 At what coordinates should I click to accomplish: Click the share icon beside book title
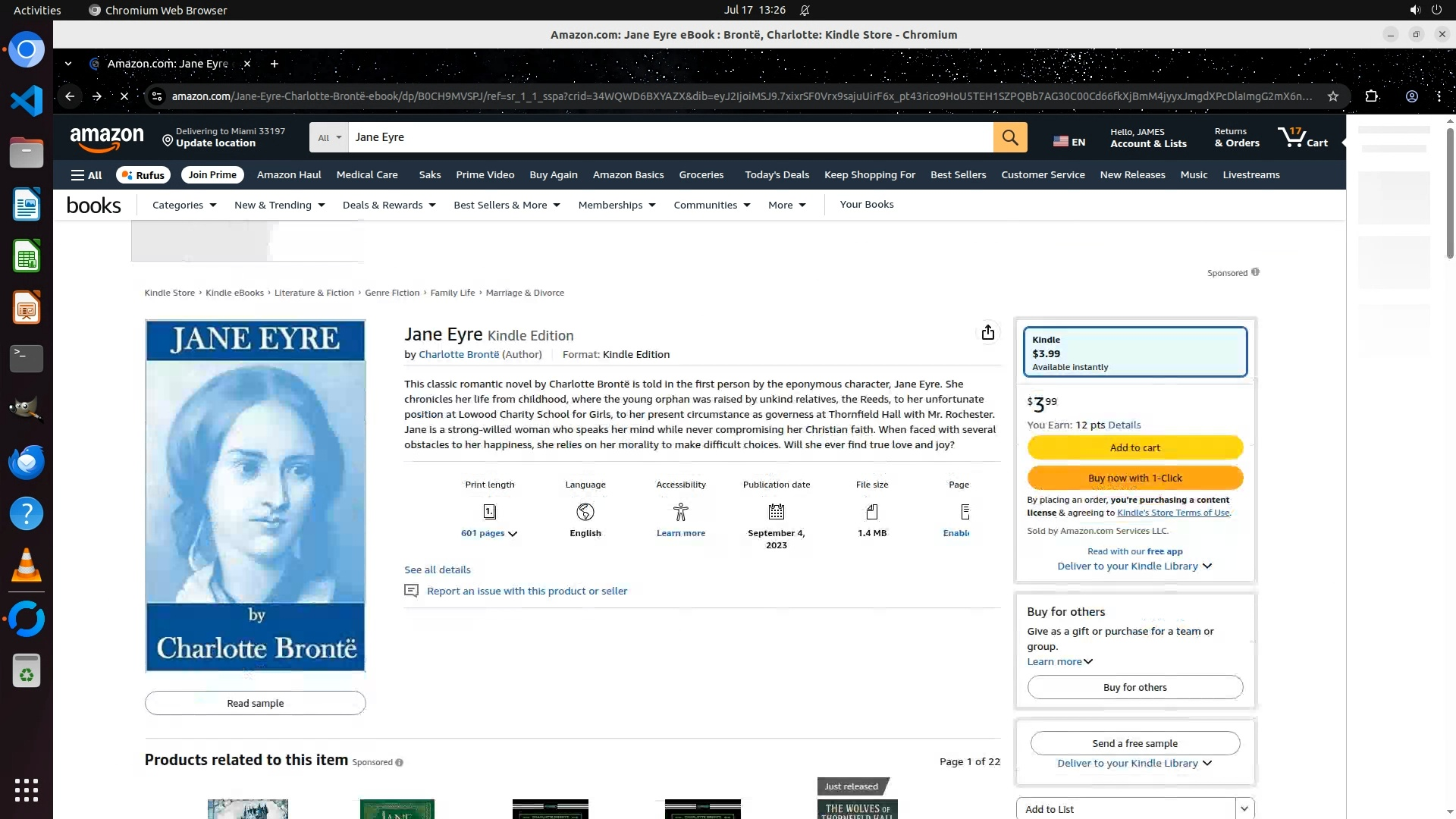[x=987, y=333]
